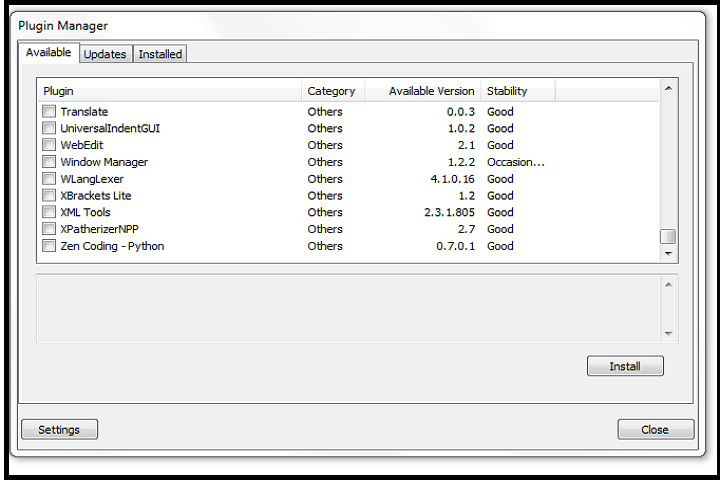Click the plugin list scroll up arrow
720x480 pixels.
(x=668, y=89)
